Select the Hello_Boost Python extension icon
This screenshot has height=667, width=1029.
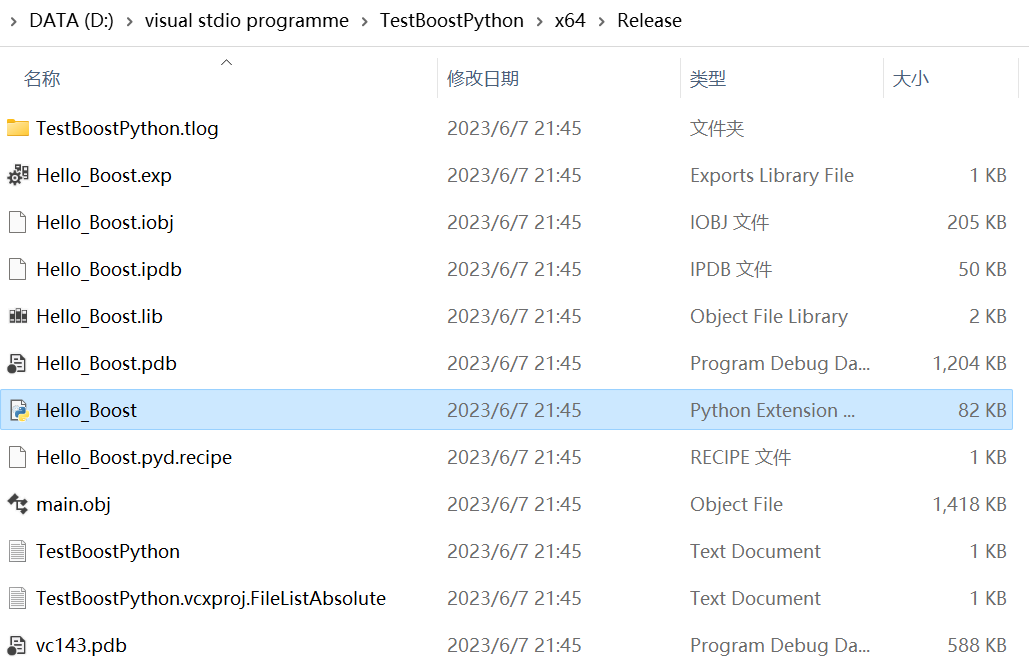(x=18, y=410)
